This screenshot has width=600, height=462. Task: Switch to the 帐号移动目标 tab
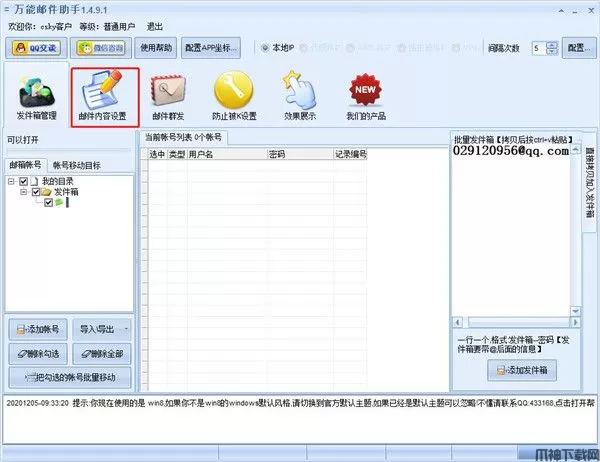coord(77,165)
